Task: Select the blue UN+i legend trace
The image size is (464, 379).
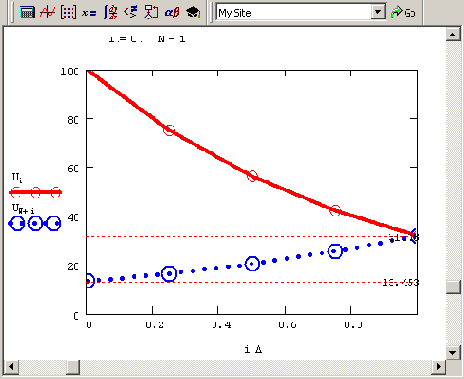Action: coord(35,223)
